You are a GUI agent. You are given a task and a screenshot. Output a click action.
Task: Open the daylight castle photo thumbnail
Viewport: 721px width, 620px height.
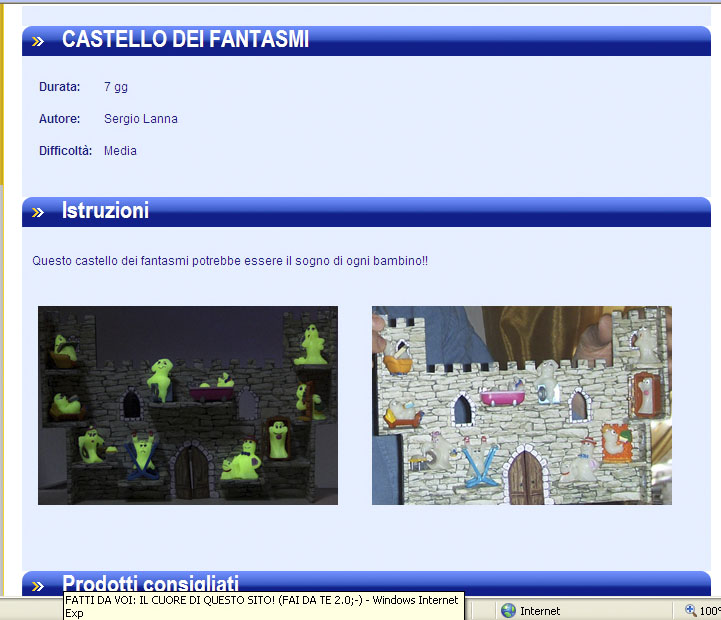521,405
